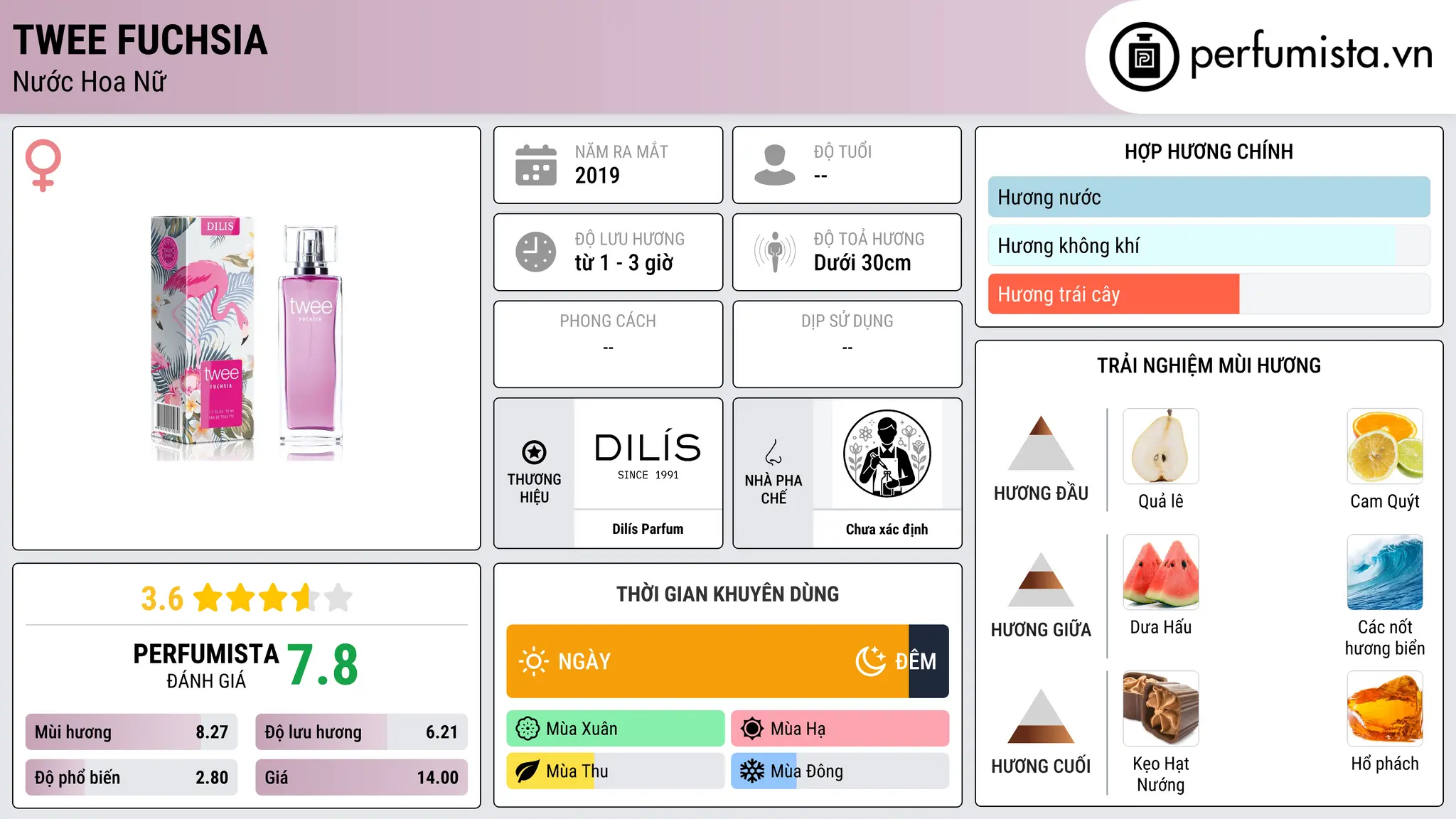Screen dimensions: 1456x819
Task: Click the DILÍS Since 1991 brand logo
Action: tap(648, 456)
